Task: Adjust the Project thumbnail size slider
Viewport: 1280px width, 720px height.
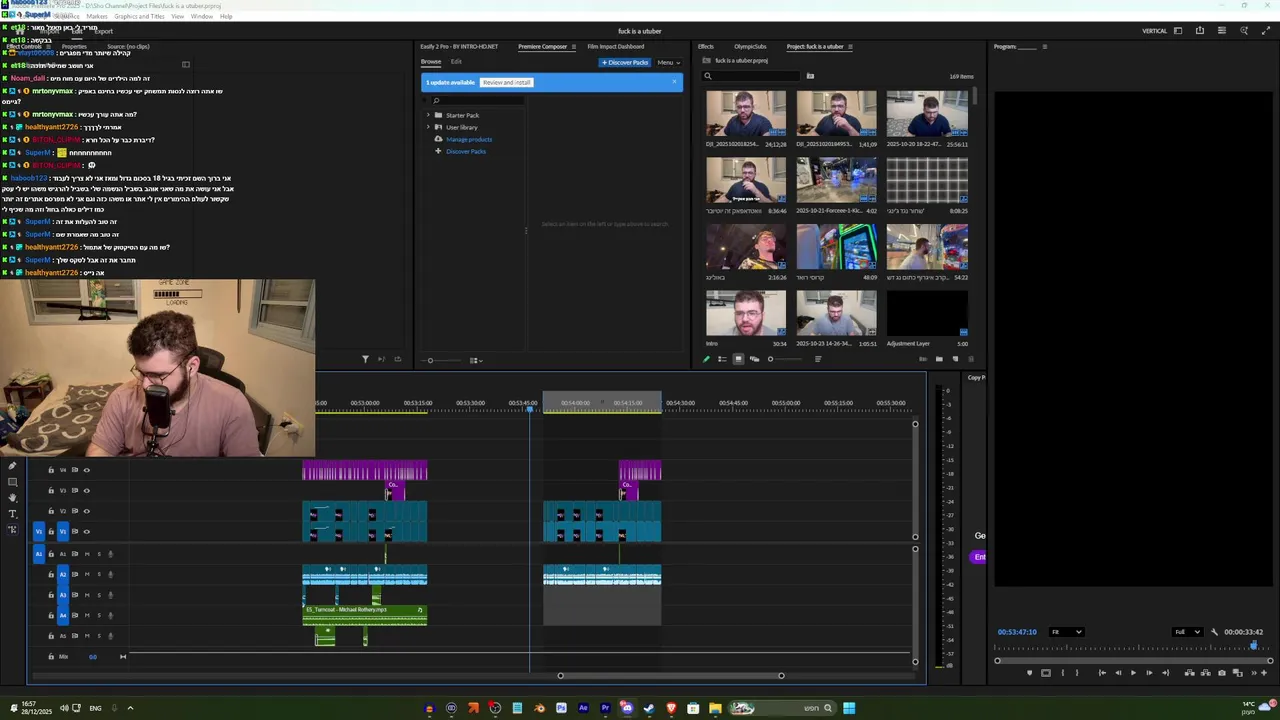Action: (x=786, y=359)
